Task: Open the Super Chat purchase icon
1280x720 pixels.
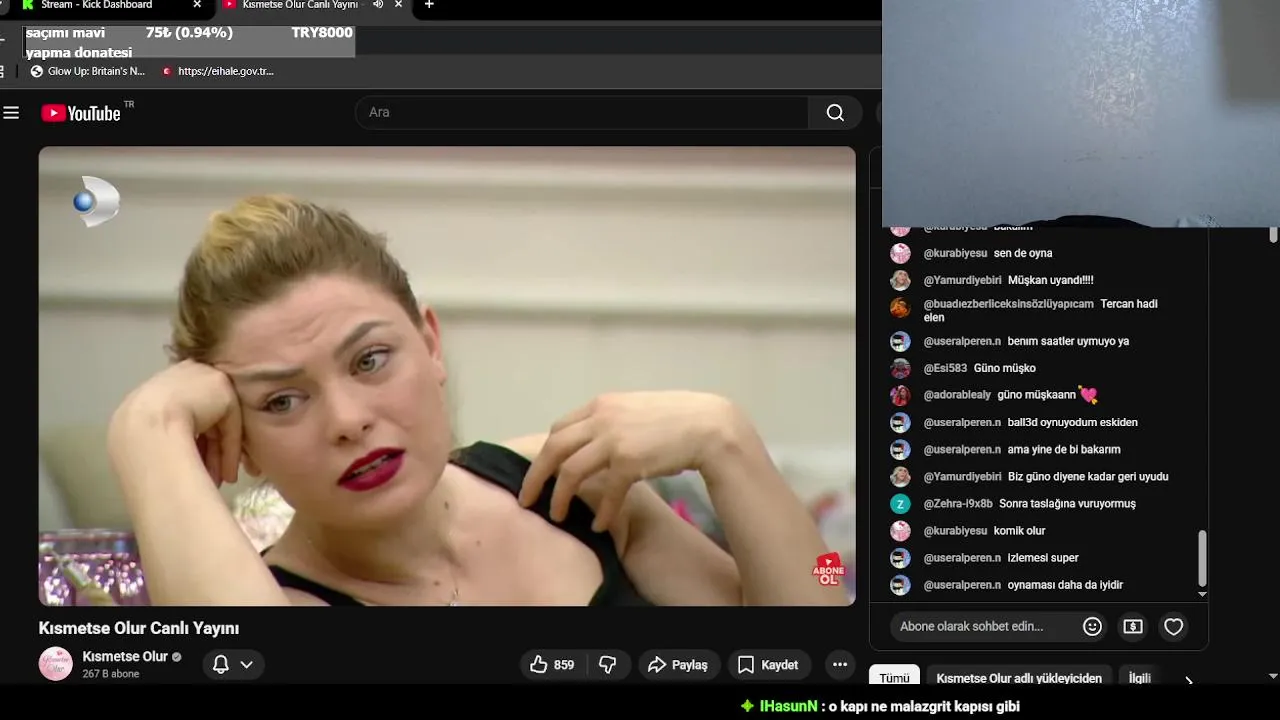Action: click(1133, 627)
